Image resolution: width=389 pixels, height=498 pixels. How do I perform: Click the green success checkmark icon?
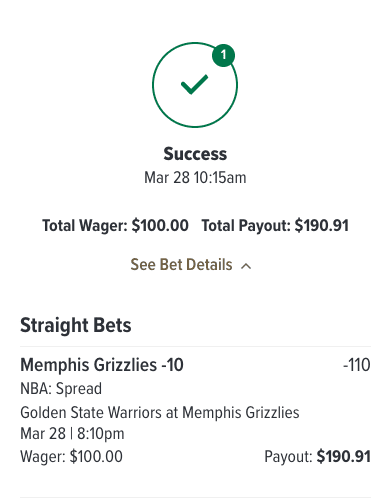194,84
